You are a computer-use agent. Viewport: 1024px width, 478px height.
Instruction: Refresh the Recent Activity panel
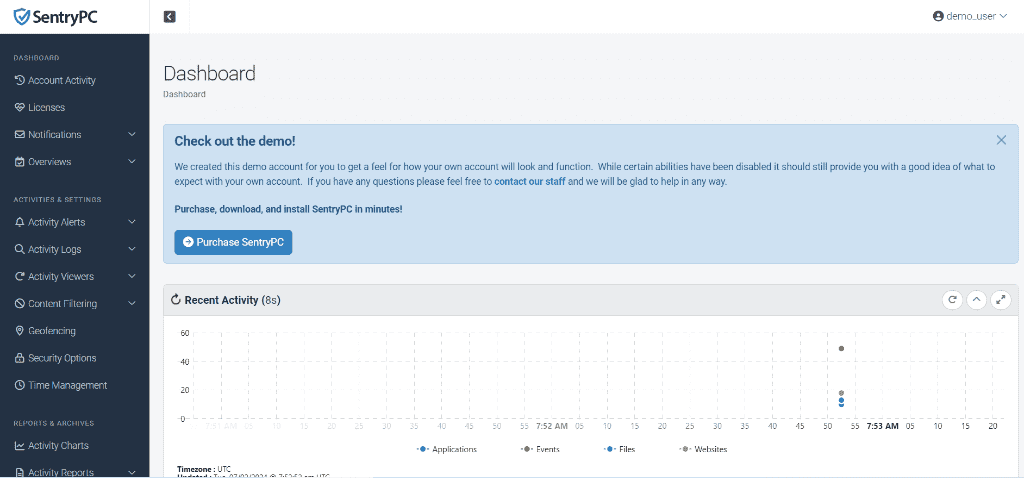[952, 299]
